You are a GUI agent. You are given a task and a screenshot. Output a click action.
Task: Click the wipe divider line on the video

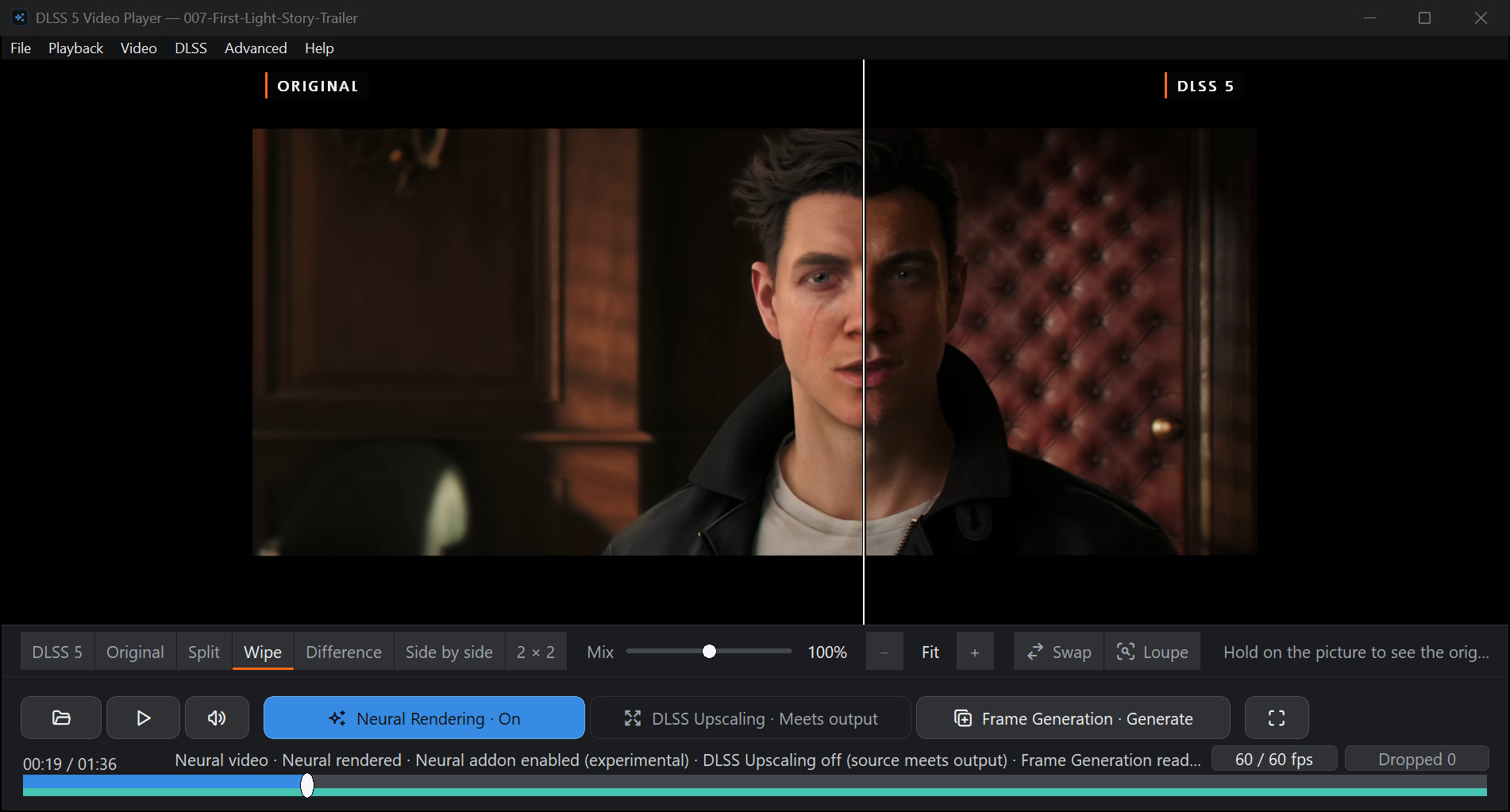coord(864,341)
